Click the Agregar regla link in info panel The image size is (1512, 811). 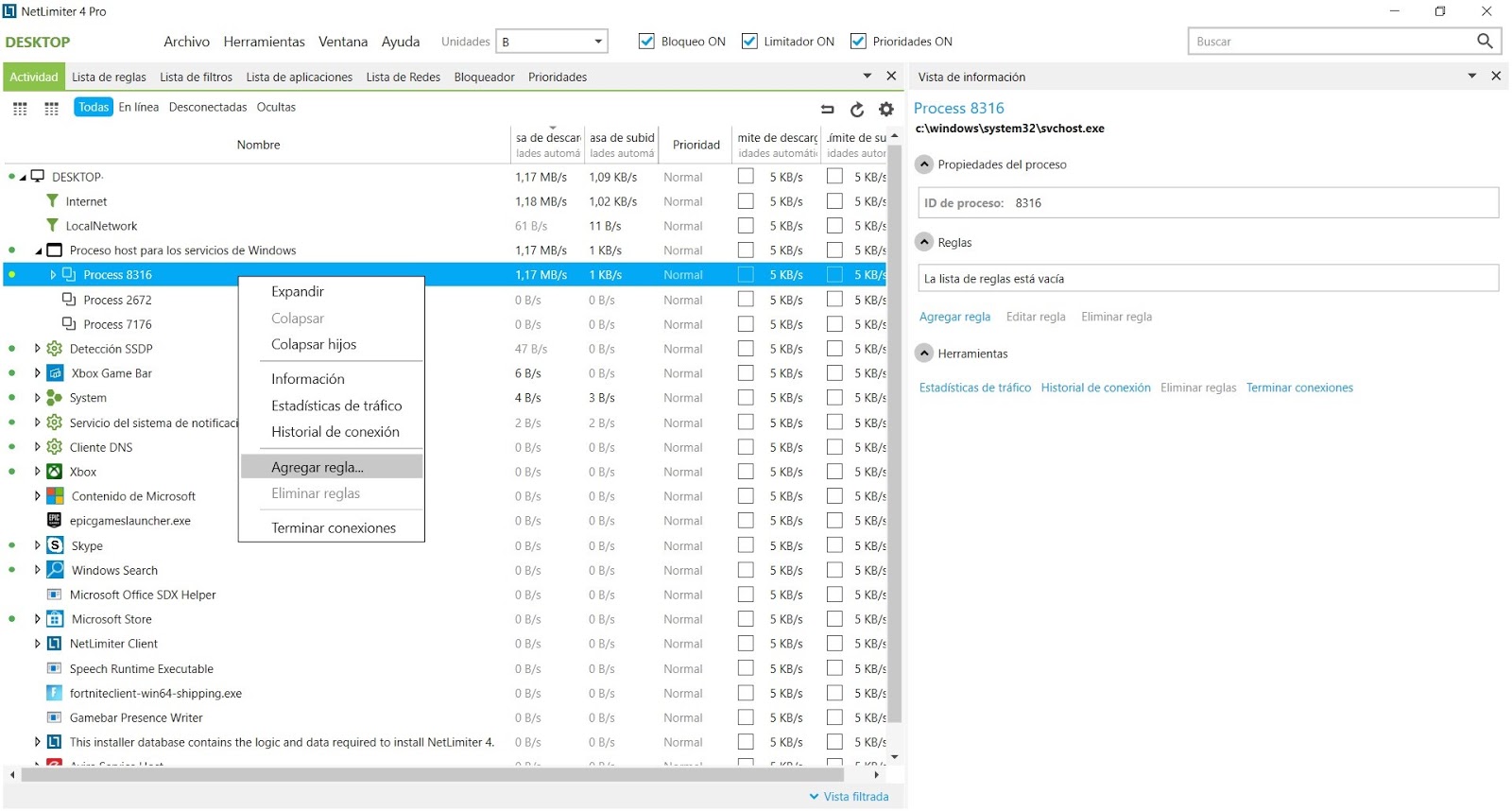pos(954,317)
